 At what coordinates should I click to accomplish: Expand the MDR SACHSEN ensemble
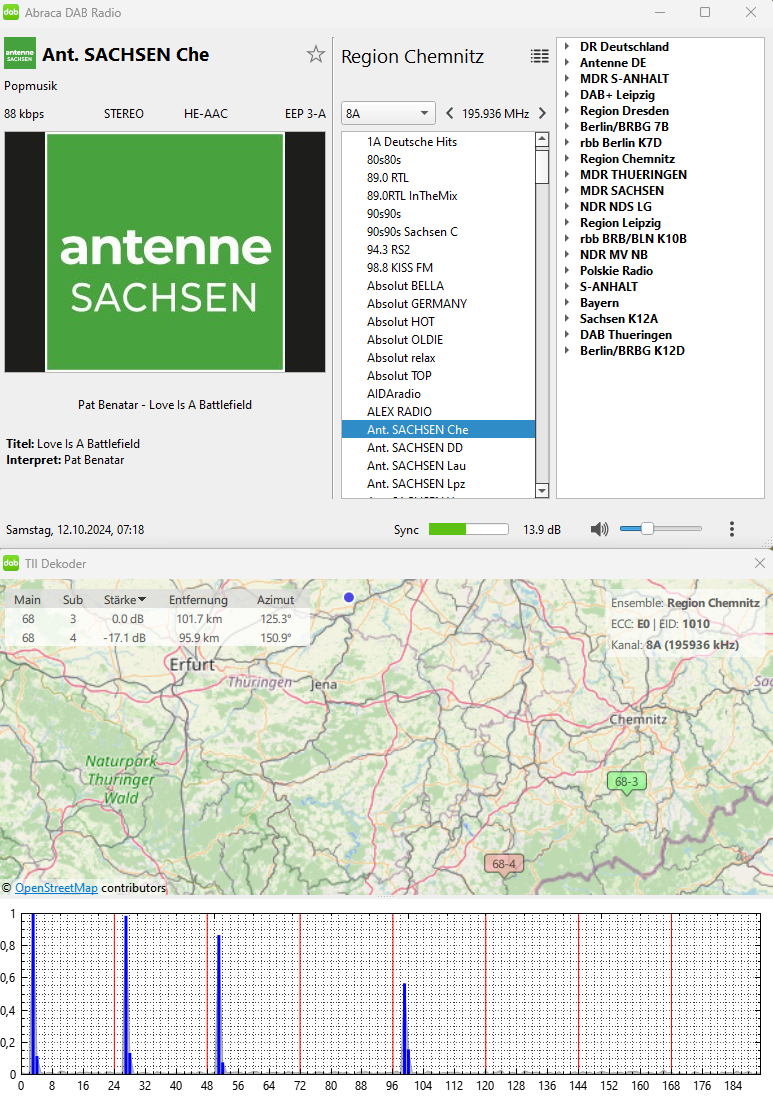(567, 191)
